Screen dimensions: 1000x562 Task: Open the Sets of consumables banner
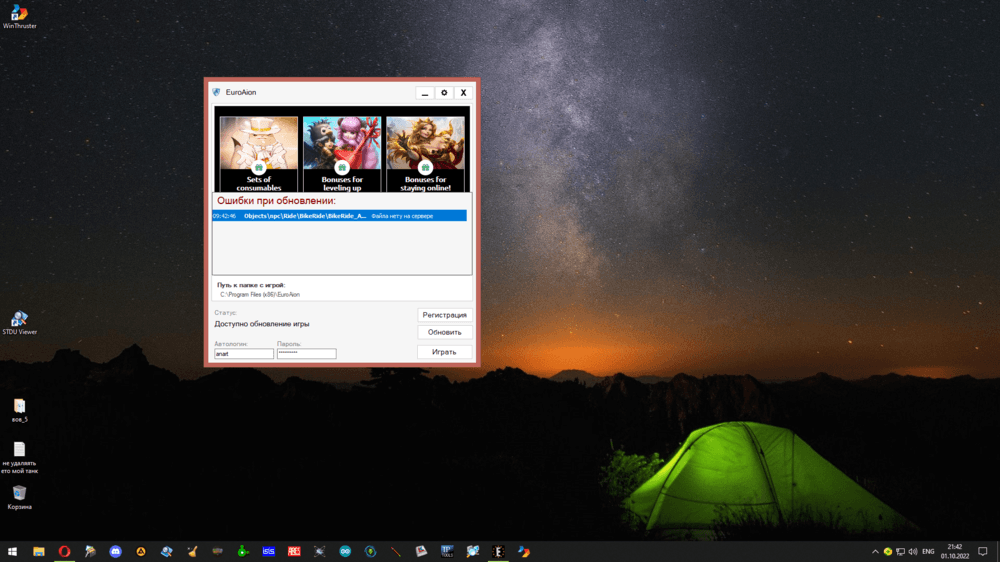[259, 153]
